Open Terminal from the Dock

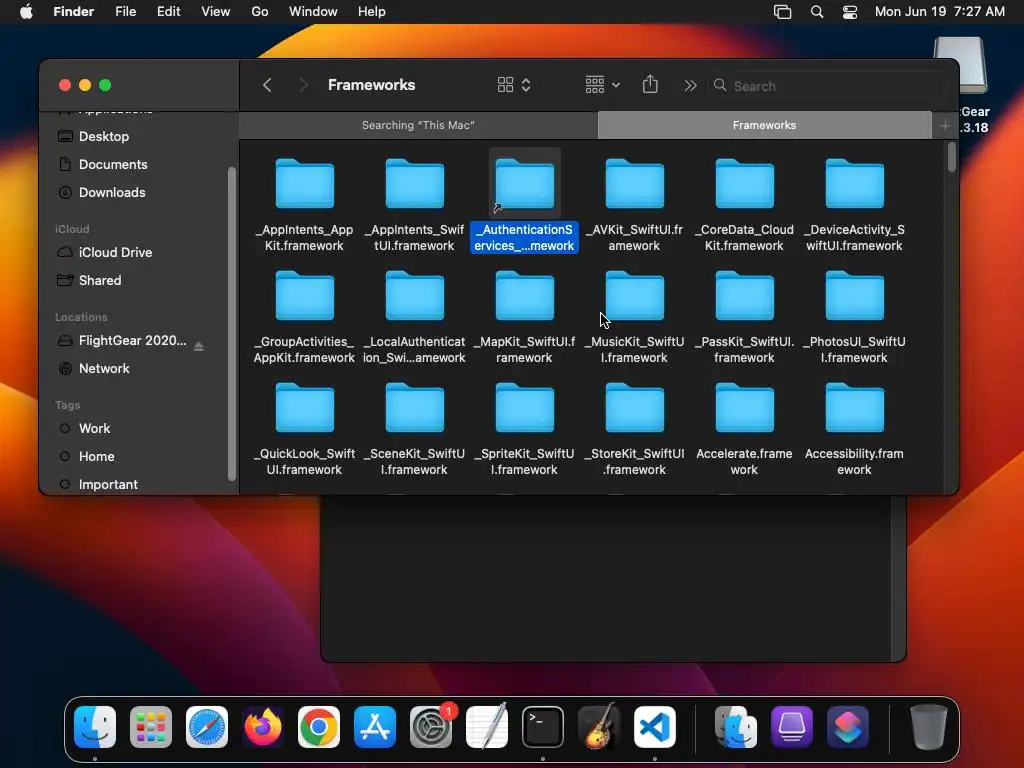[543, 727]
